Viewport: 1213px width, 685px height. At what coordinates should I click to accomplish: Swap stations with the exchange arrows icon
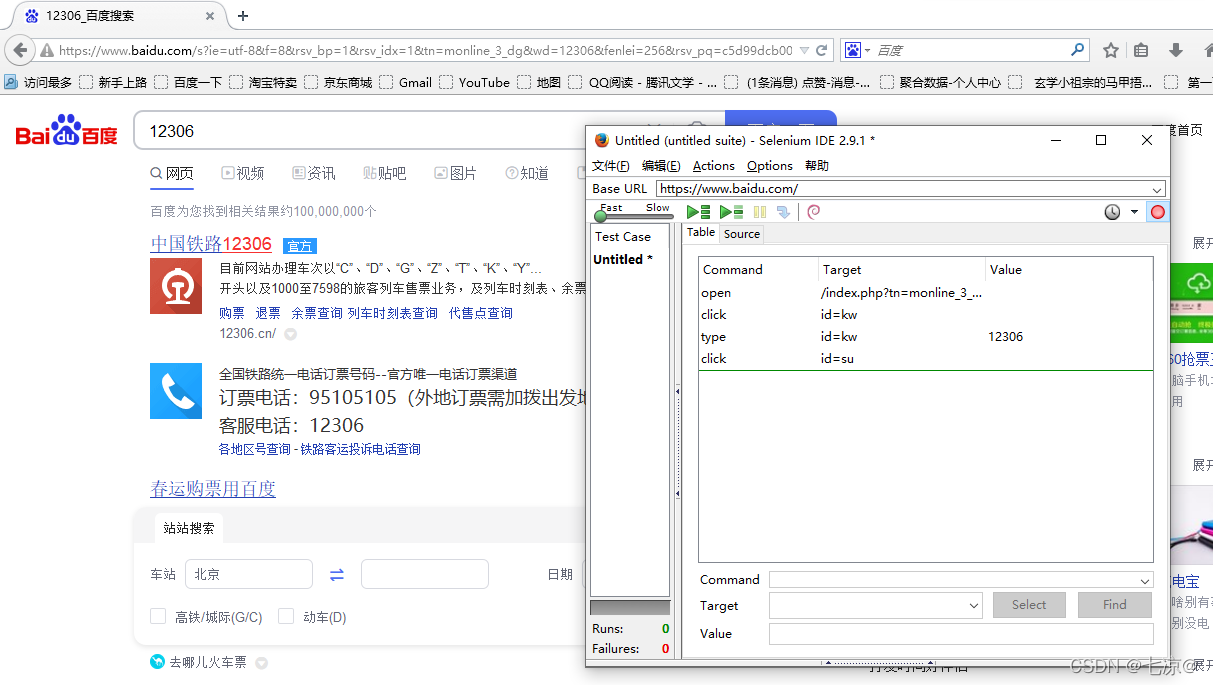coord(337,575)
